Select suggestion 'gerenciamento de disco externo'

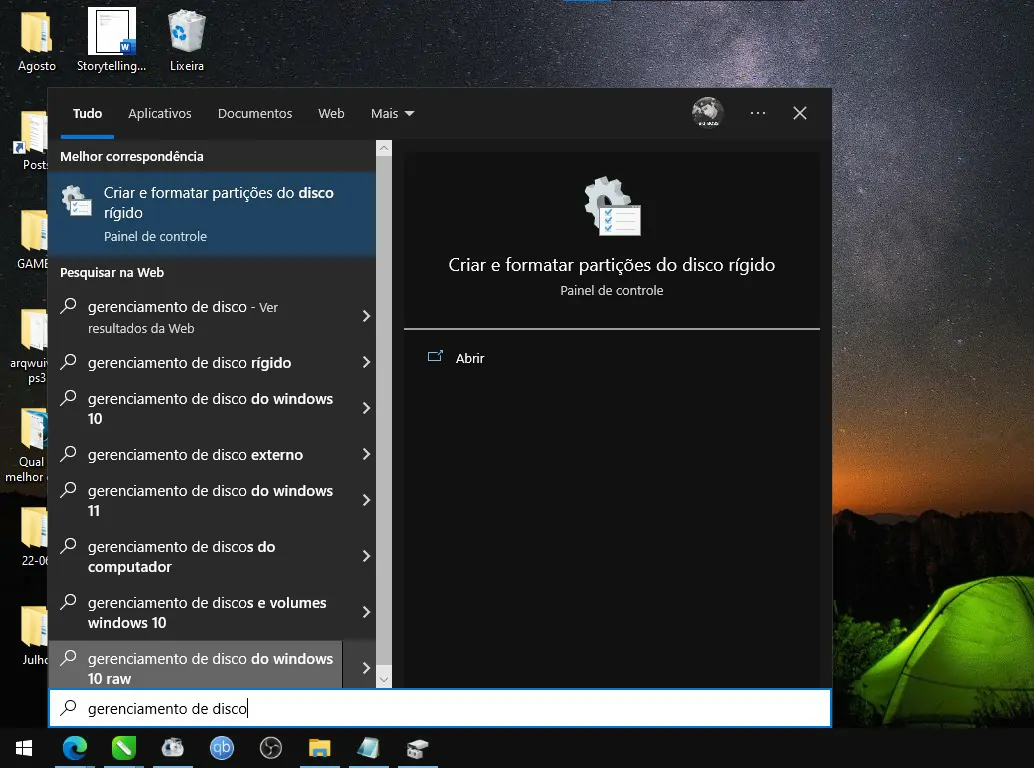(197, 455)
